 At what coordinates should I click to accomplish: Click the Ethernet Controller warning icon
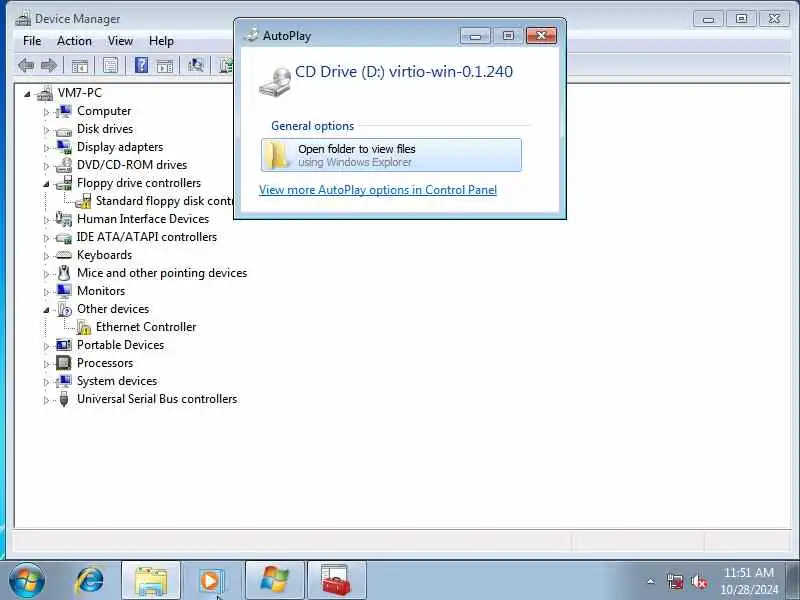pyautogui.click(x=84, y=327)
